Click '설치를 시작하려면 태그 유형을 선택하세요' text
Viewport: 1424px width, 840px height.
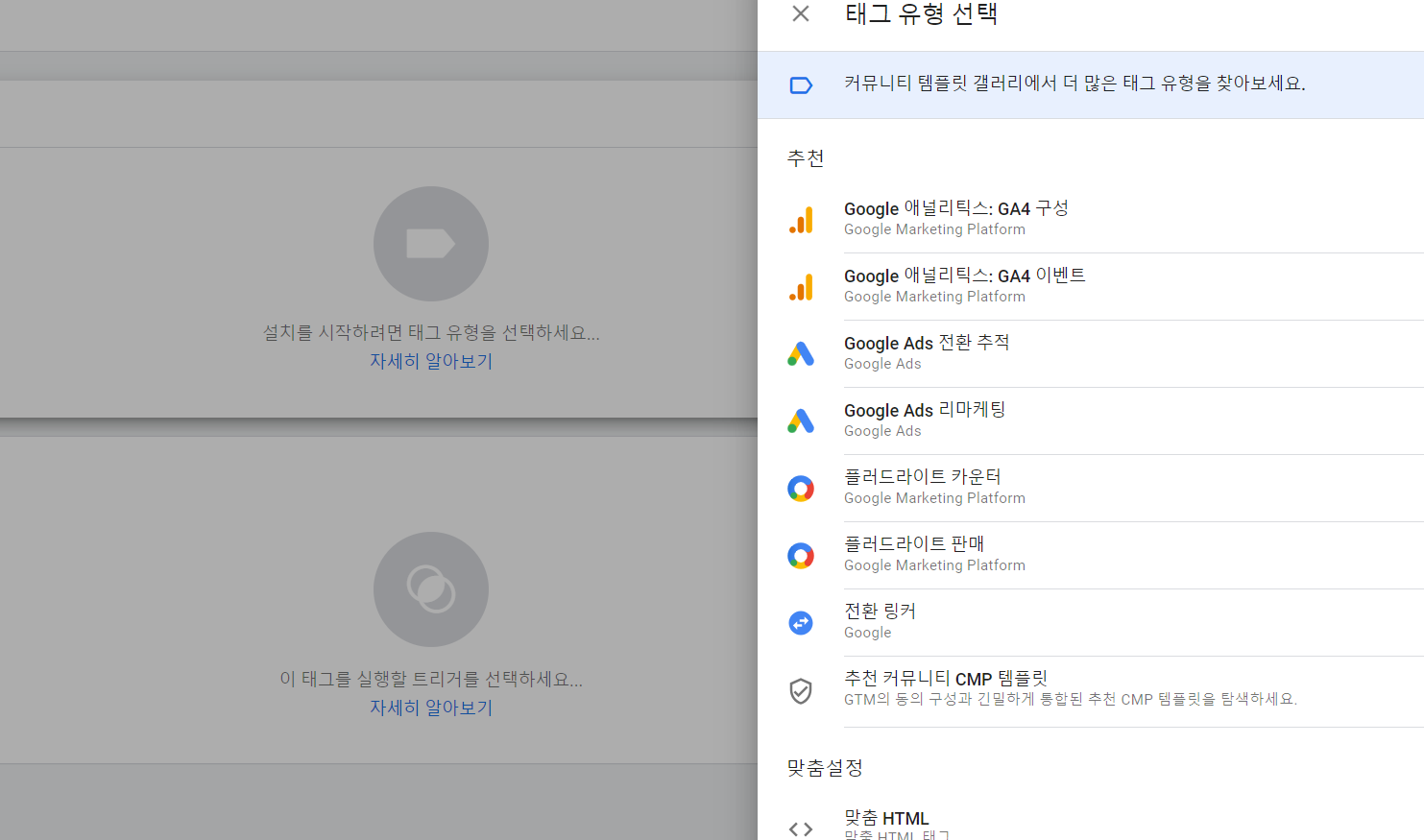point(431,332)
